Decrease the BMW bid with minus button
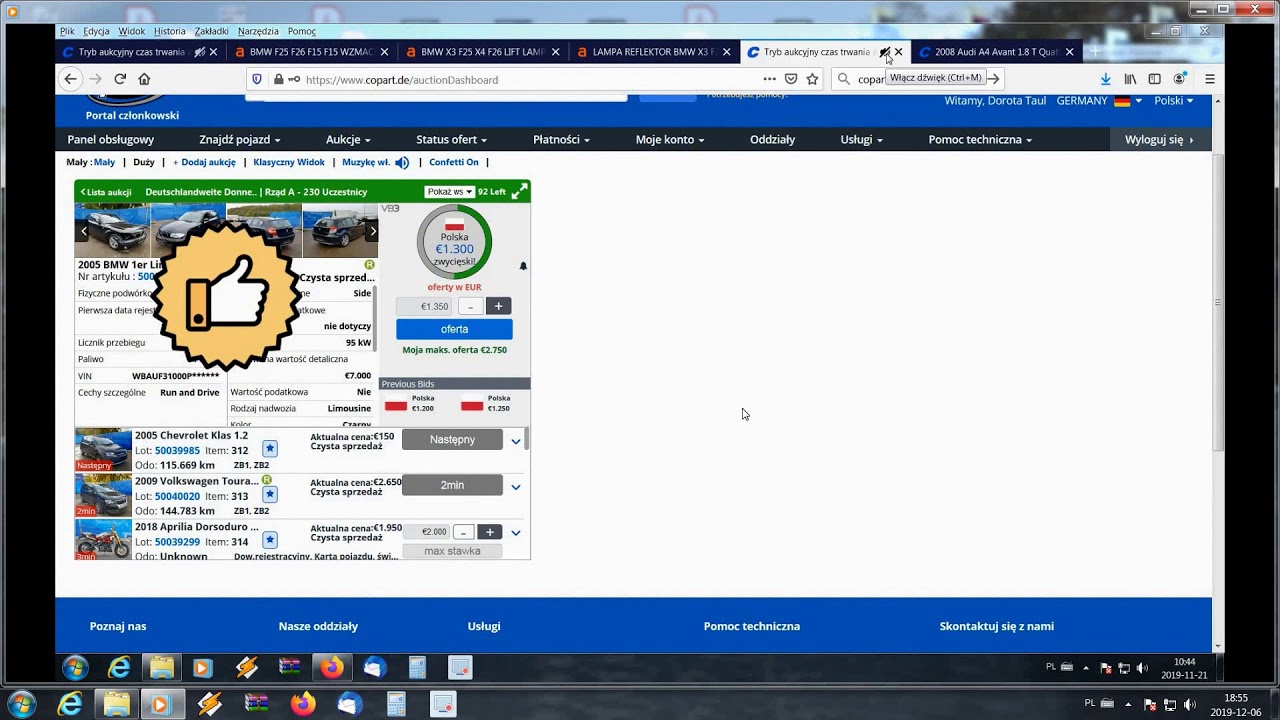 tap(471, 306)
